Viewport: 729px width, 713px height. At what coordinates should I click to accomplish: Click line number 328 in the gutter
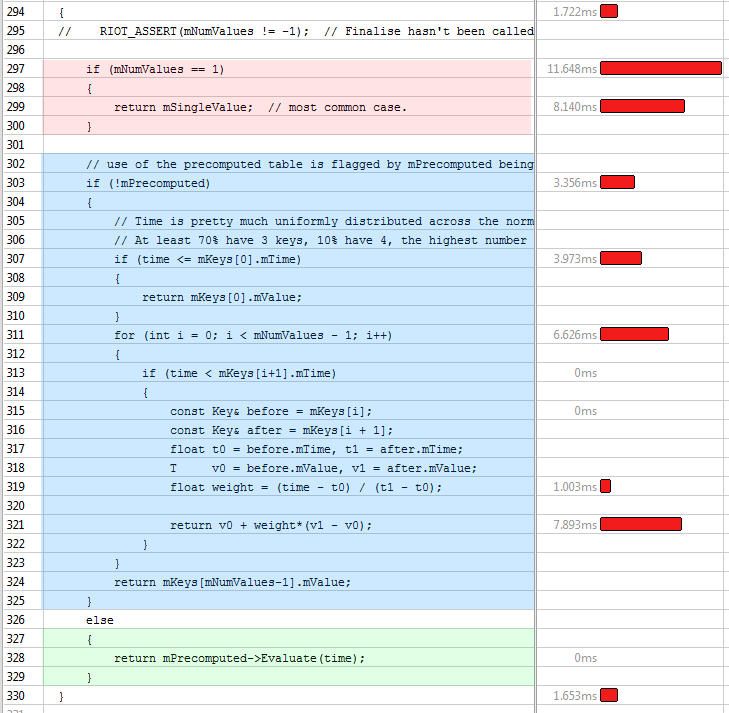click(15, 658)
